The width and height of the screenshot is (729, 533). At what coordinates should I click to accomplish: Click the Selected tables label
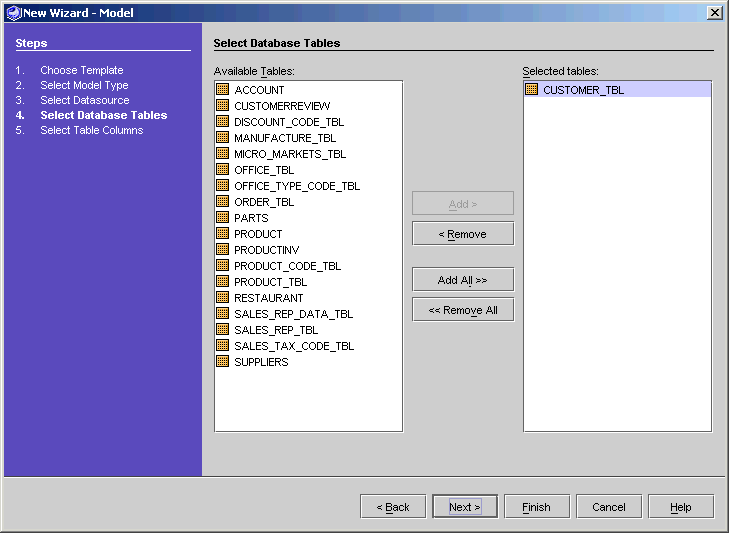[x=560, y=71]
